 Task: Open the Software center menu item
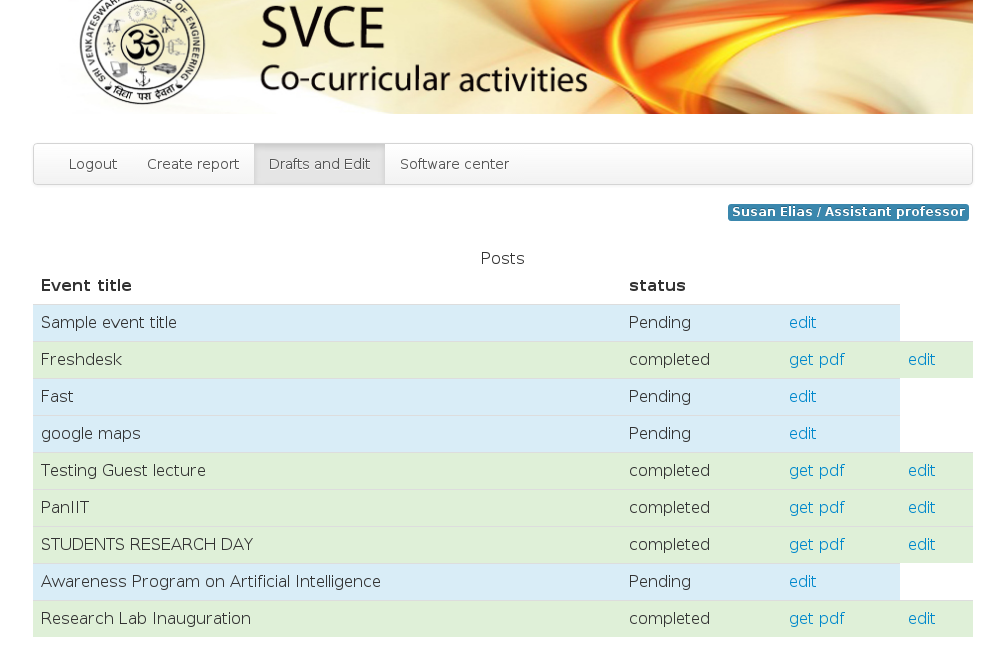(454, 164)
